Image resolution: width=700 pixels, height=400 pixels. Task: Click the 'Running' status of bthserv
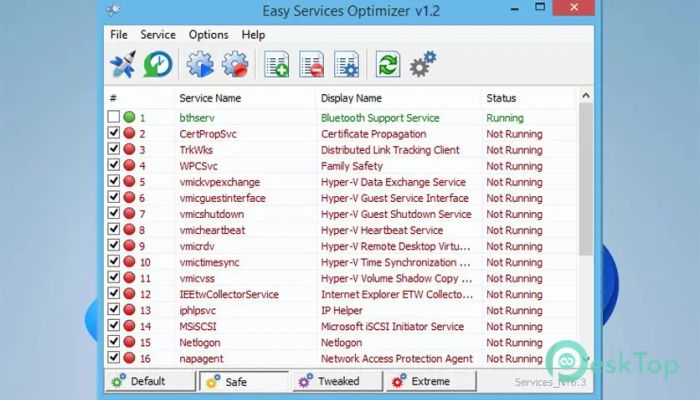pyautogui.click(x=505, y=118)
